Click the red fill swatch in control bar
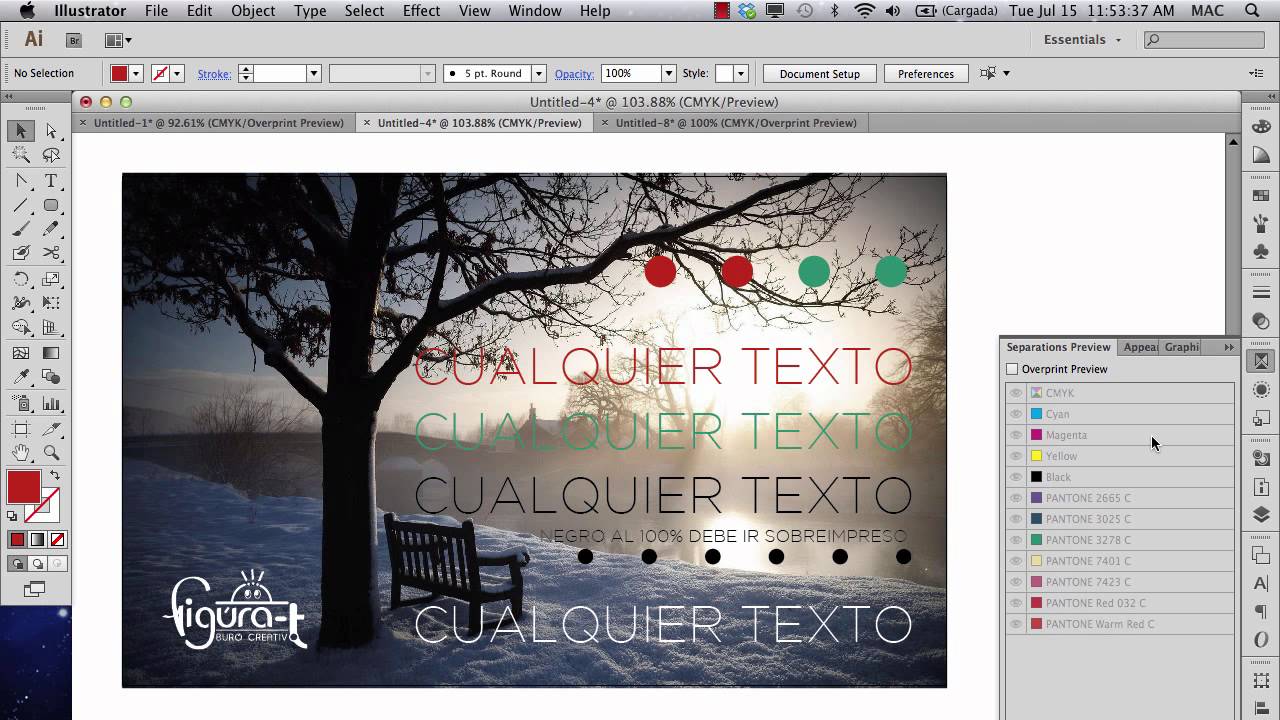 click(120, 73)
